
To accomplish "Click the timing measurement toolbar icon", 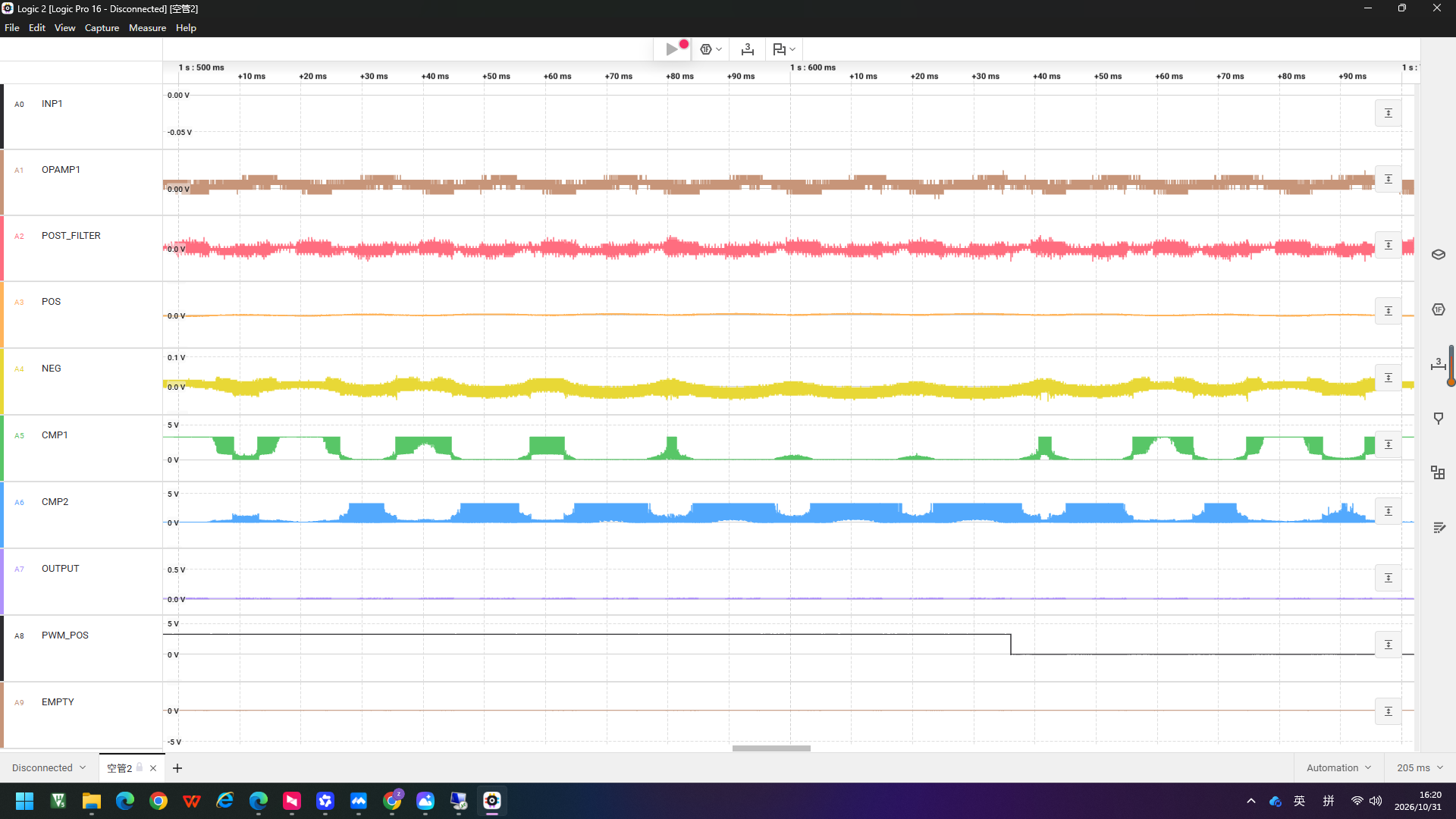I will coord(748,49).
